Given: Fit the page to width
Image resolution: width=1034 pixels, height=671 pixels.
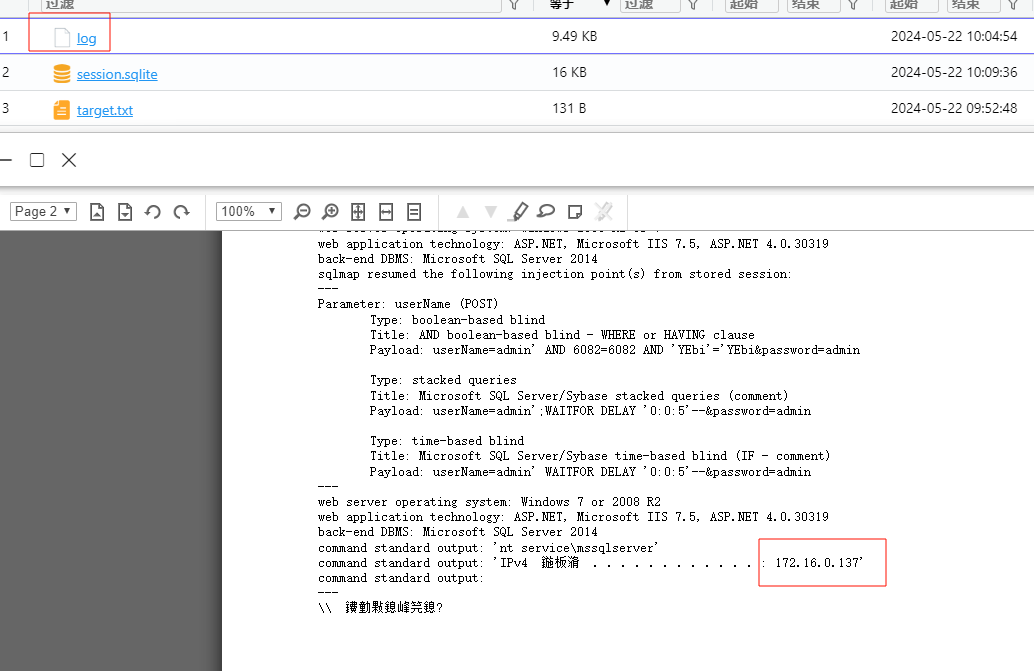Looking at the screenshot, I should [386, 212].
